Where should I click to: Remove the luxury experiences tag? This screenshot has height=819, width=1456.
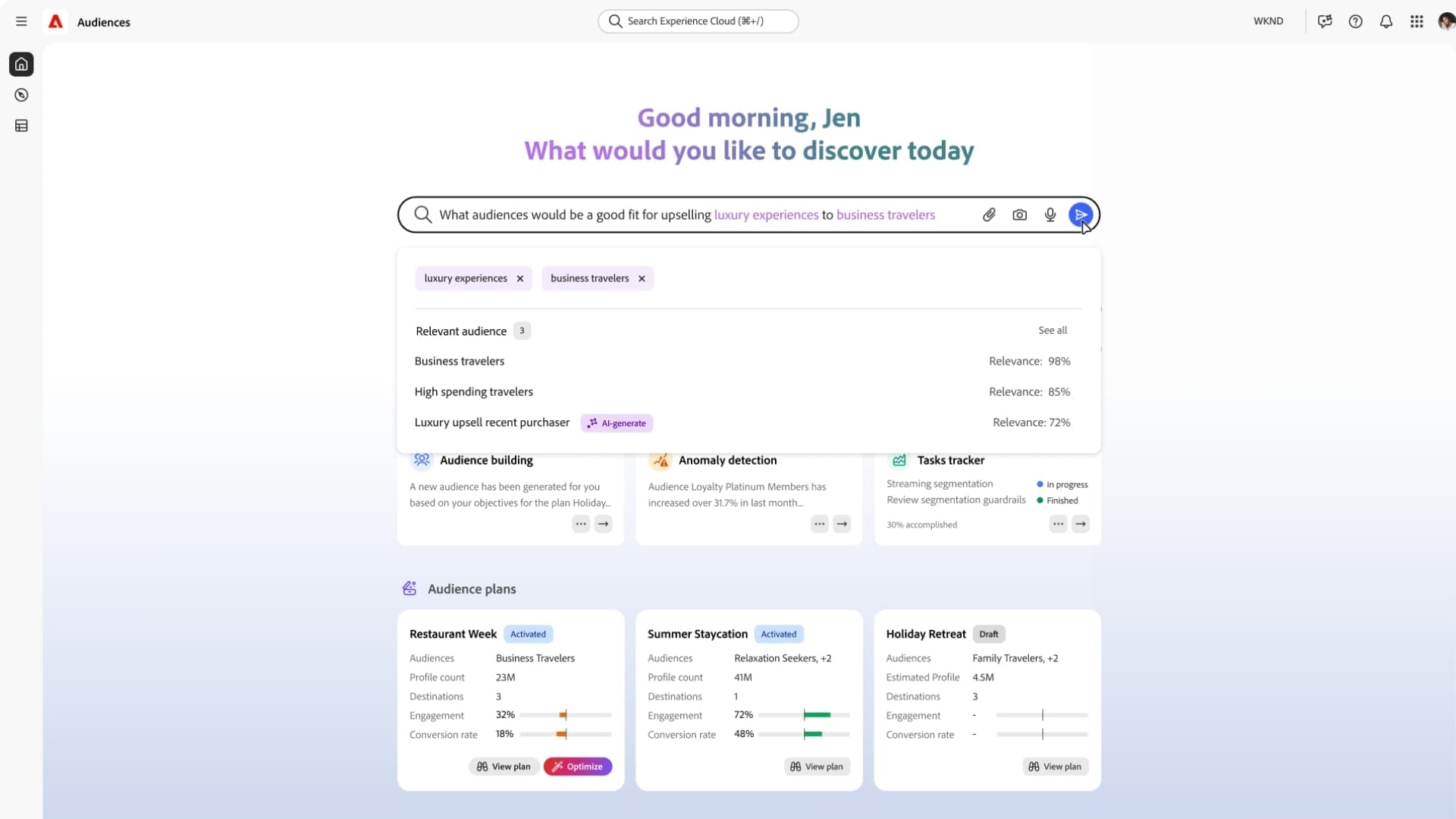[x=520, y=278]
